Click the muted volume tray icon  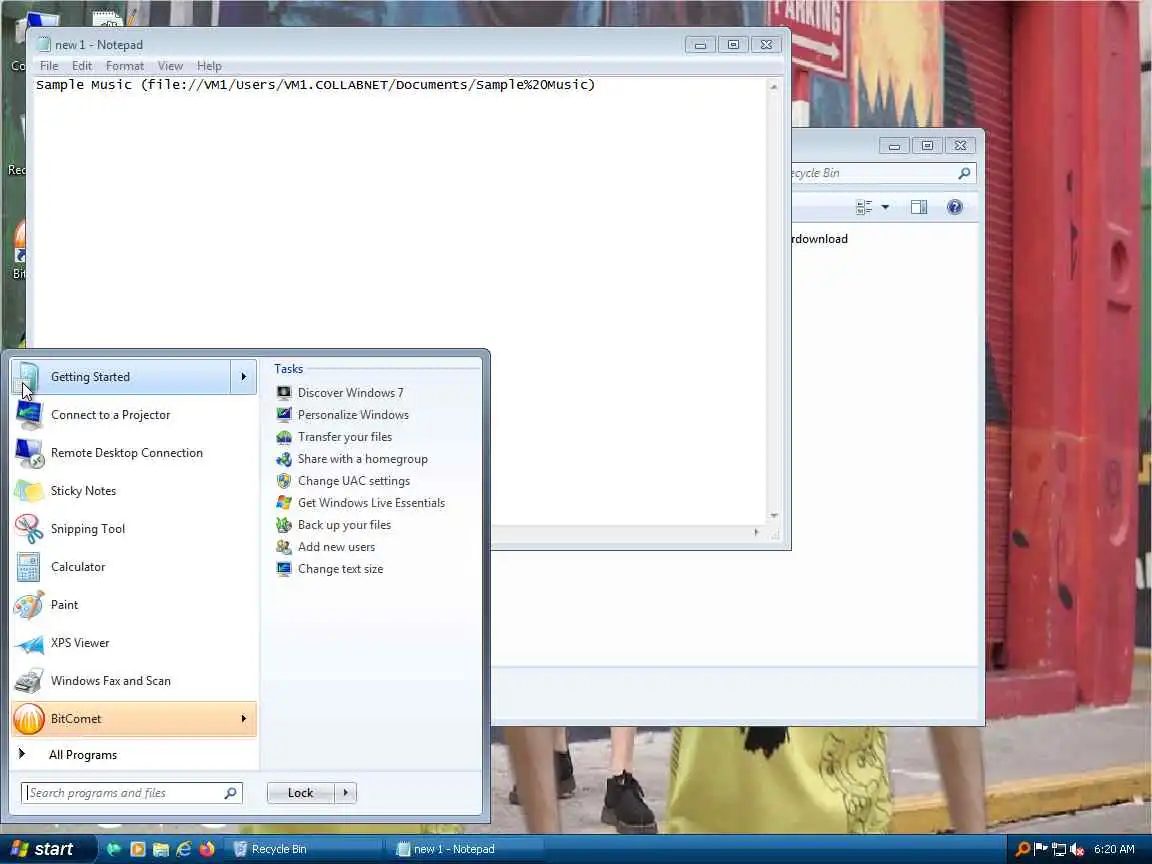(1077, 849)
